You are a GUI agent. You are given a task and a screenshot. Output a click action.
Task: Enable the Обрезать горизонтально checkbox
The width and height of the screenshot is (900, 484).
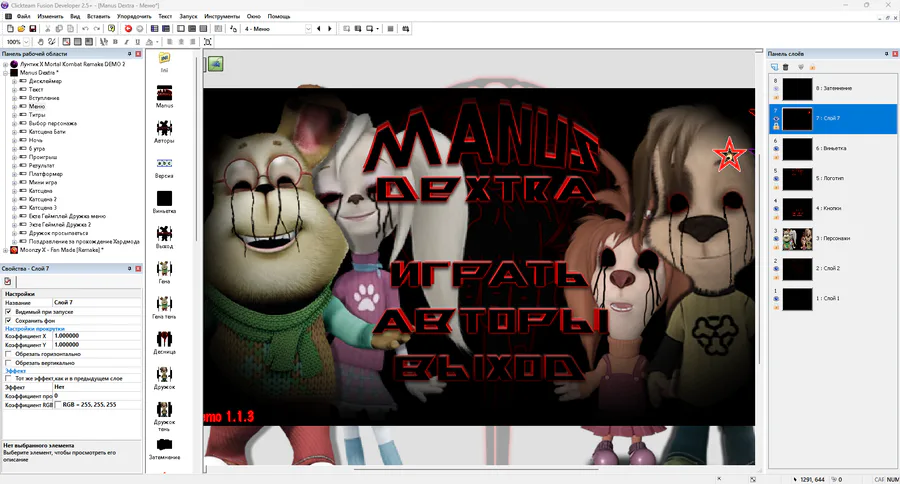click(x=8, y=354)
